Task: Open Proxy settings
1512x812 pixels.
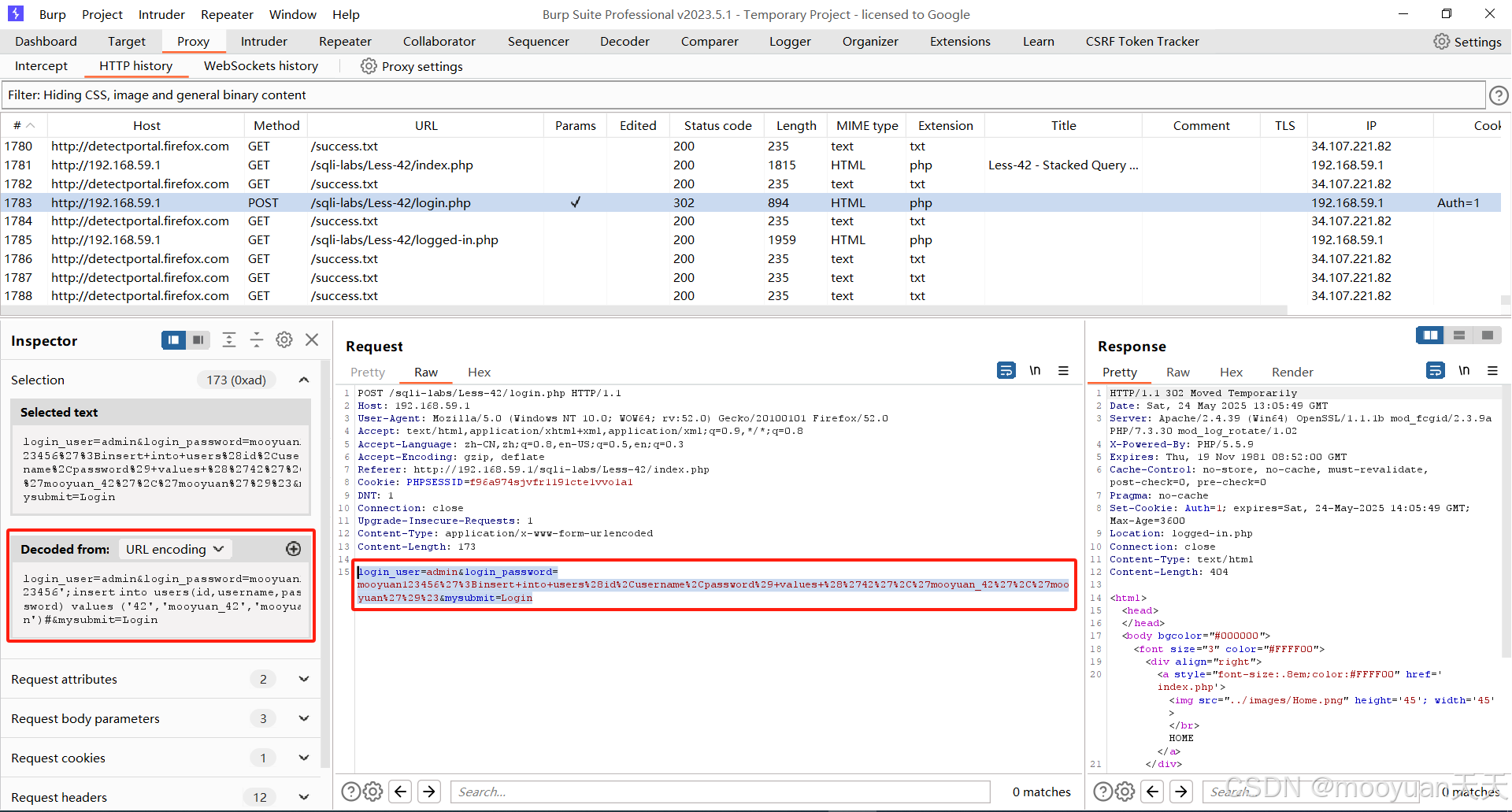Action: (412, 66)
